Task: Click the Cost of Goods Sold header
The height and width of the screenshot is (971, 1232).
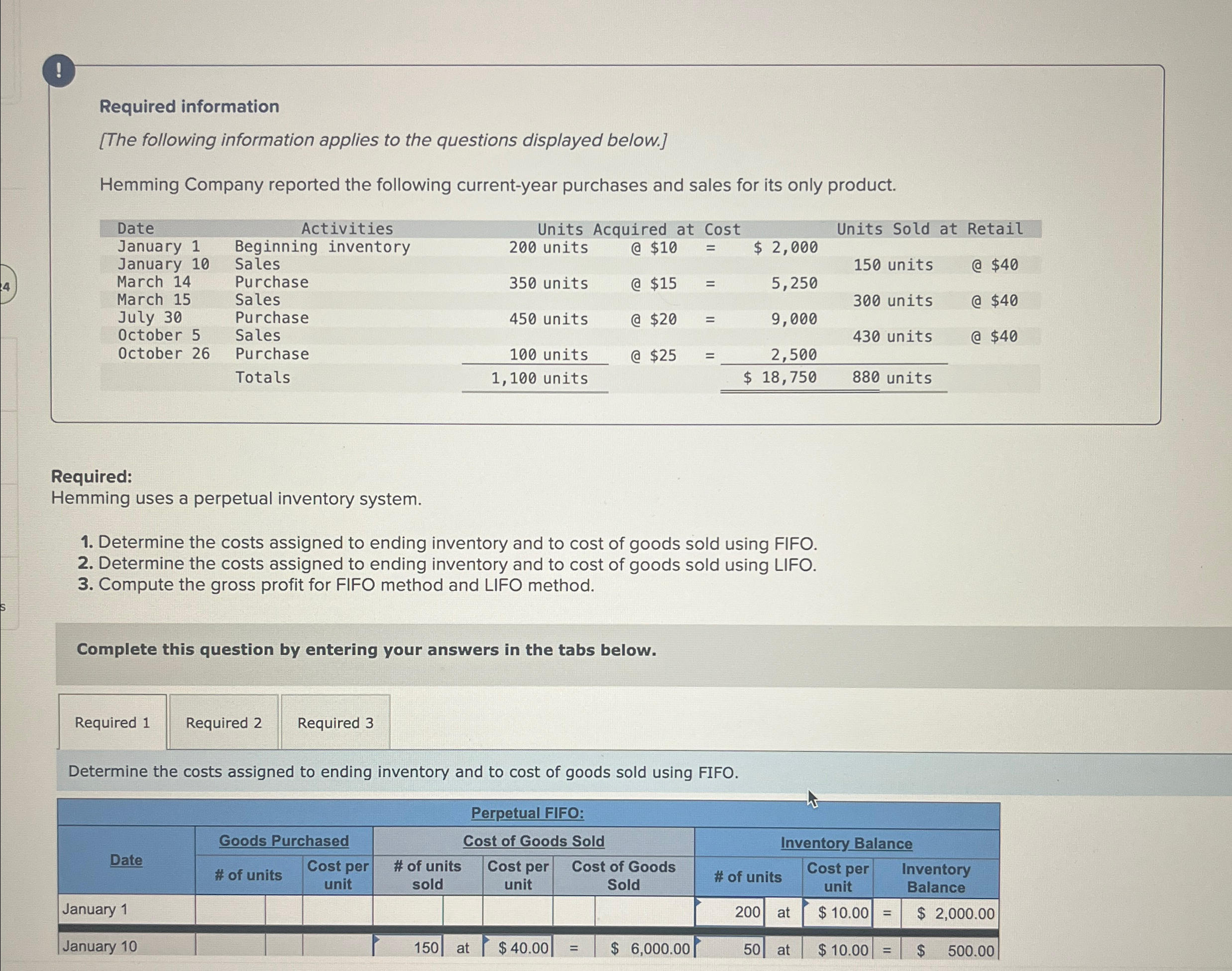Action: (533, 841)
